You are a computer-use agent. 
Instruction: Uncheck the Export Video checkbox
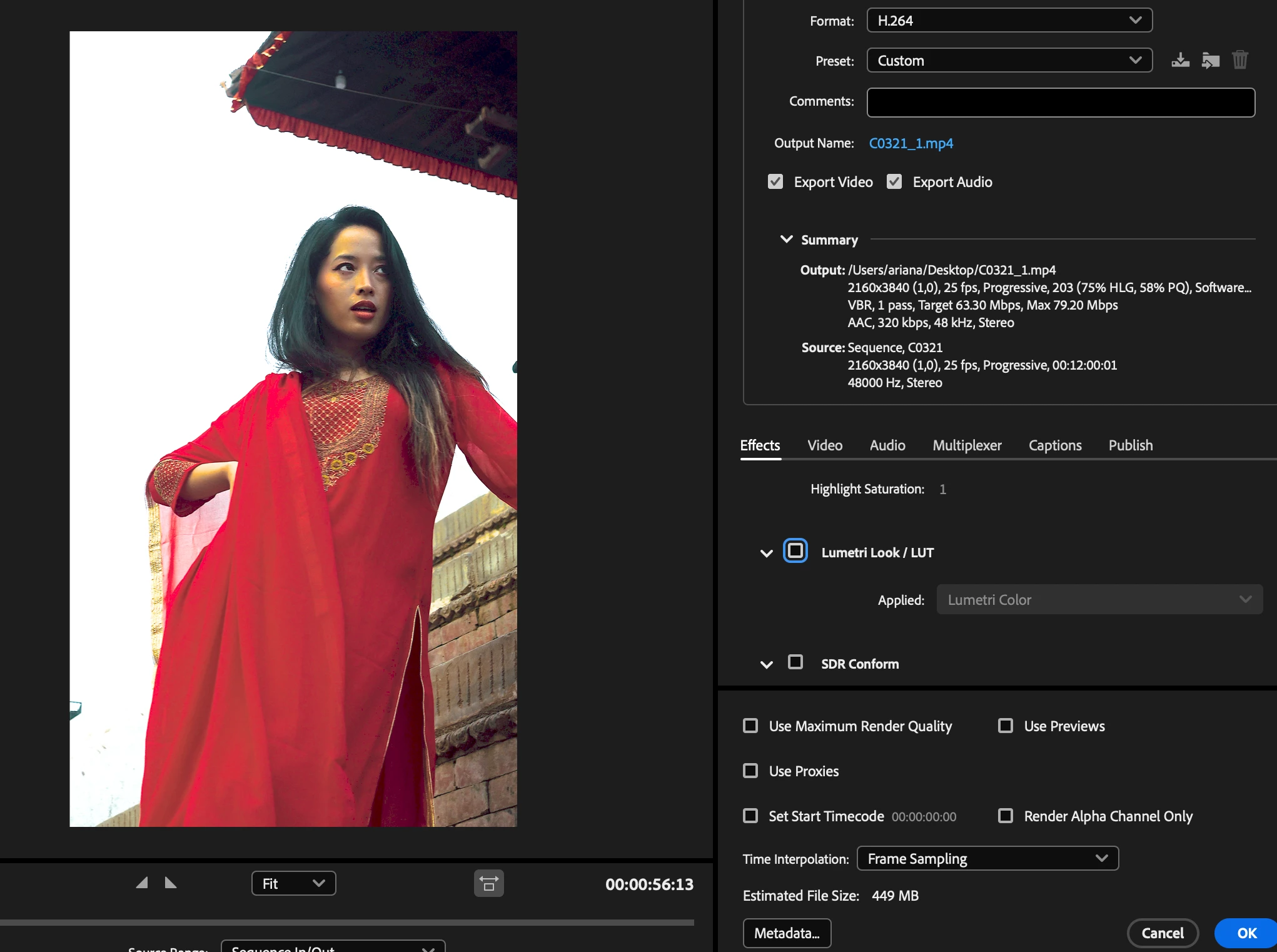[775, 182]
